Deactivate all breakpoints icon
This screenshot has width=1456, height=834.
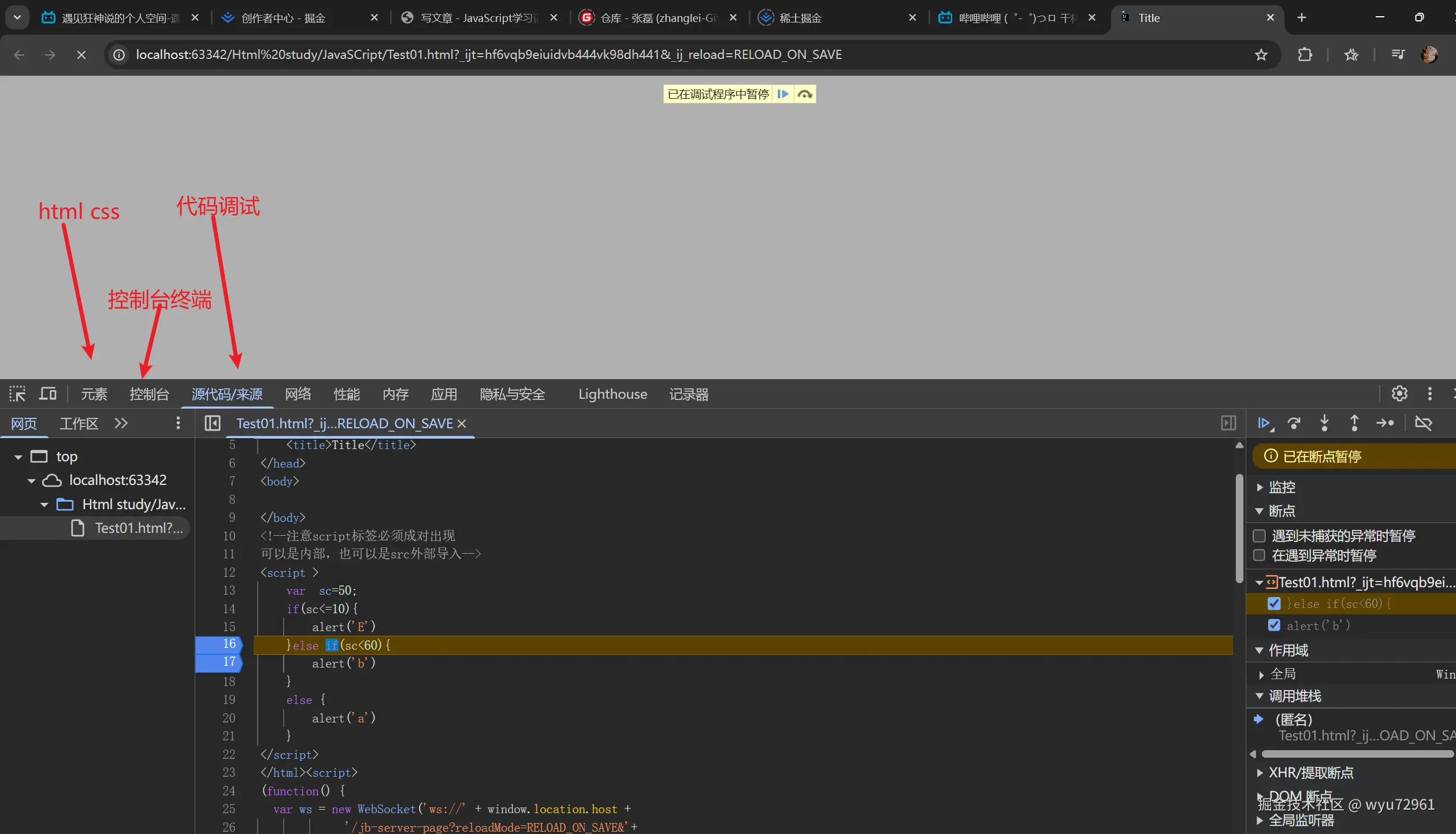tap(1423, 424)
